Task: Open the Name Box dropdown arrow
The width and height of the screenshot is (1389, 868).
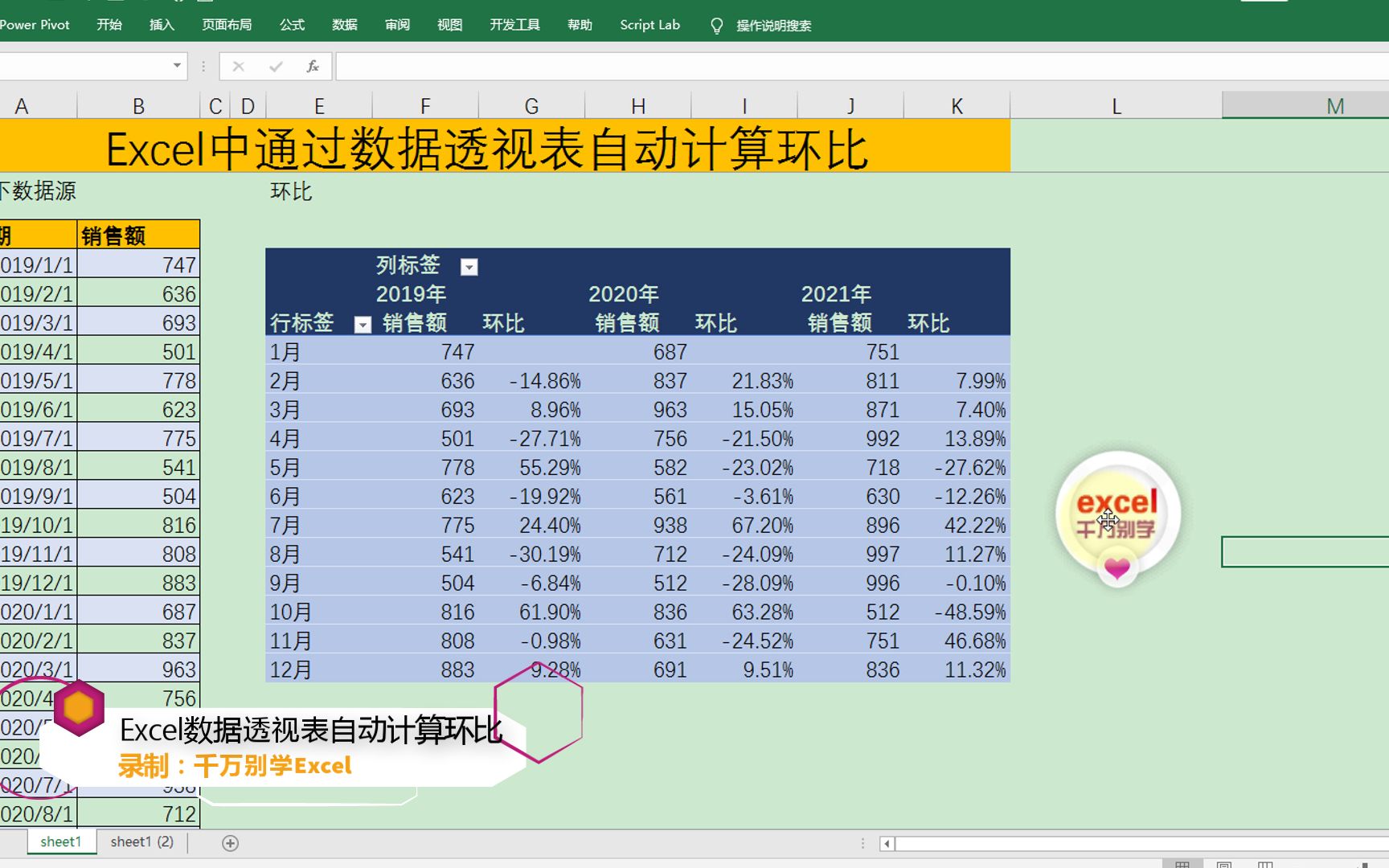Action: coord(175,66)
